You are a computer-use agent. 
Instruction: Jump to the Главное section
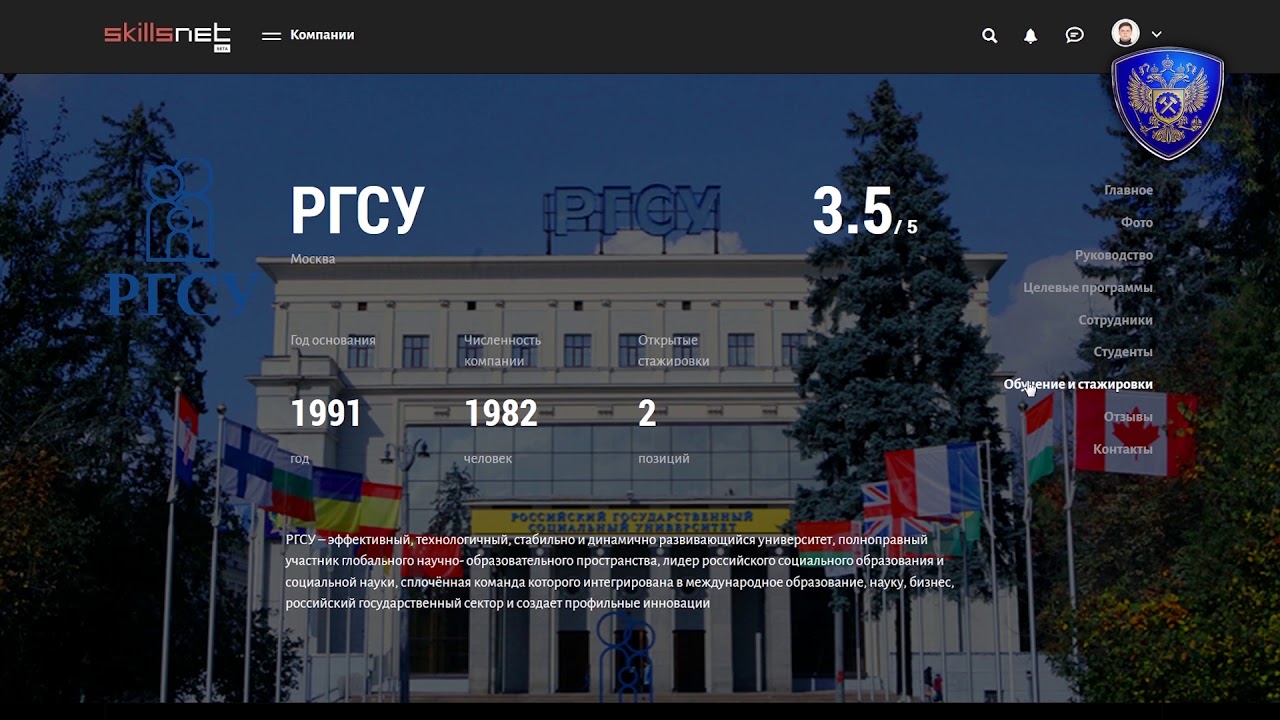click(1128, 190)
